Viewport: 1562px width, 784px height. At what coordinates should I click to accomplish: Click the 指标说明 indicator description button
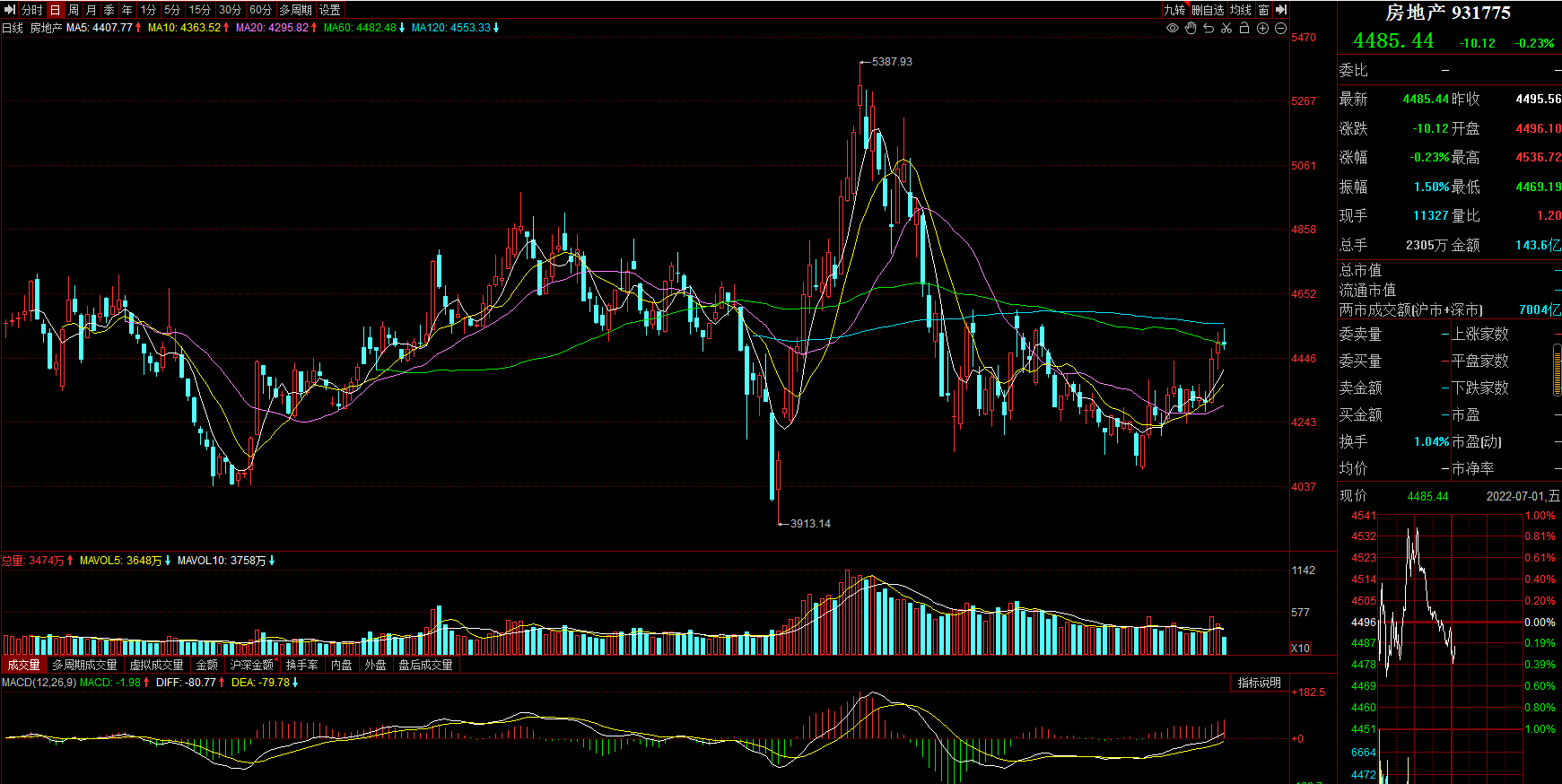coord(1260,683)
